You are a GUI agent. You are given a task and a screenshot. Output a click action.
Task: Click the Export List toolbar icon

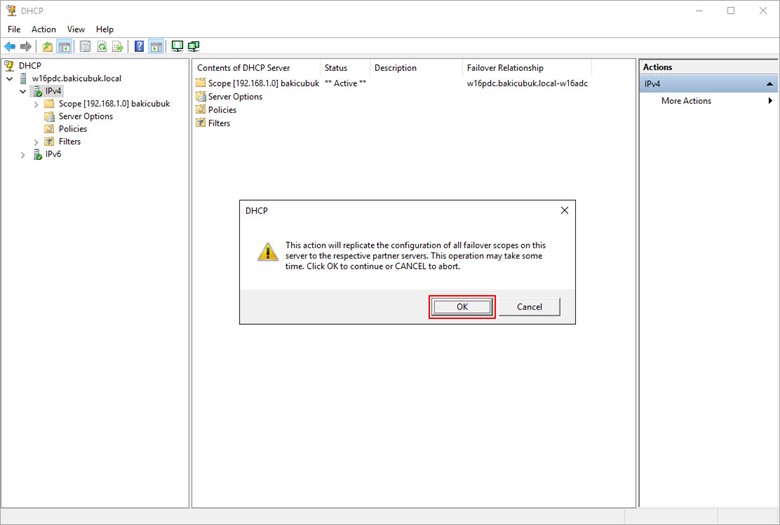click(118, 46)
